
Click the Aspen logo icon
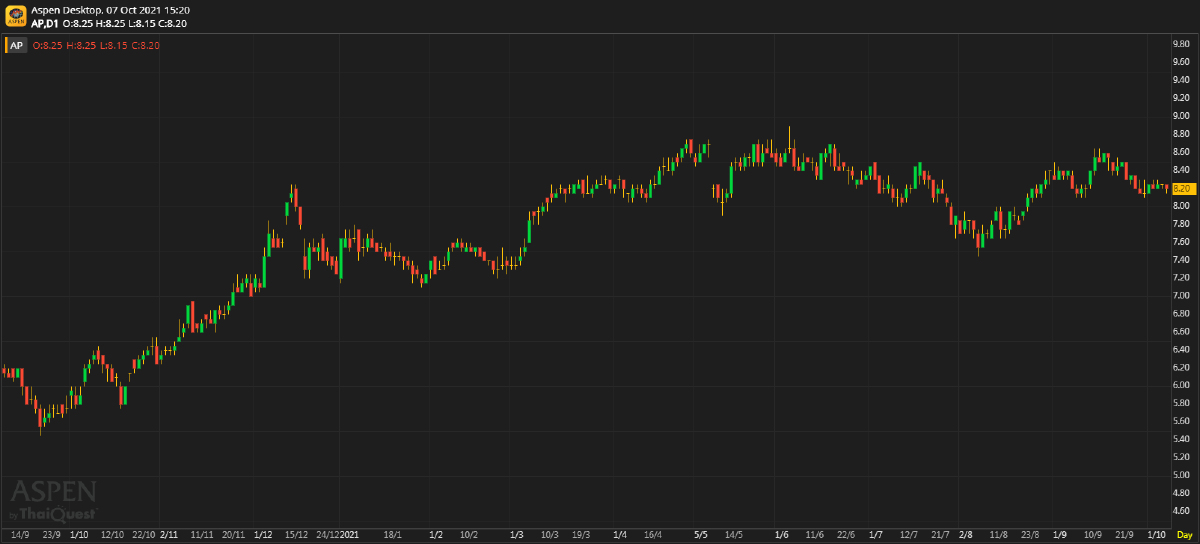[x=15, y=16]
